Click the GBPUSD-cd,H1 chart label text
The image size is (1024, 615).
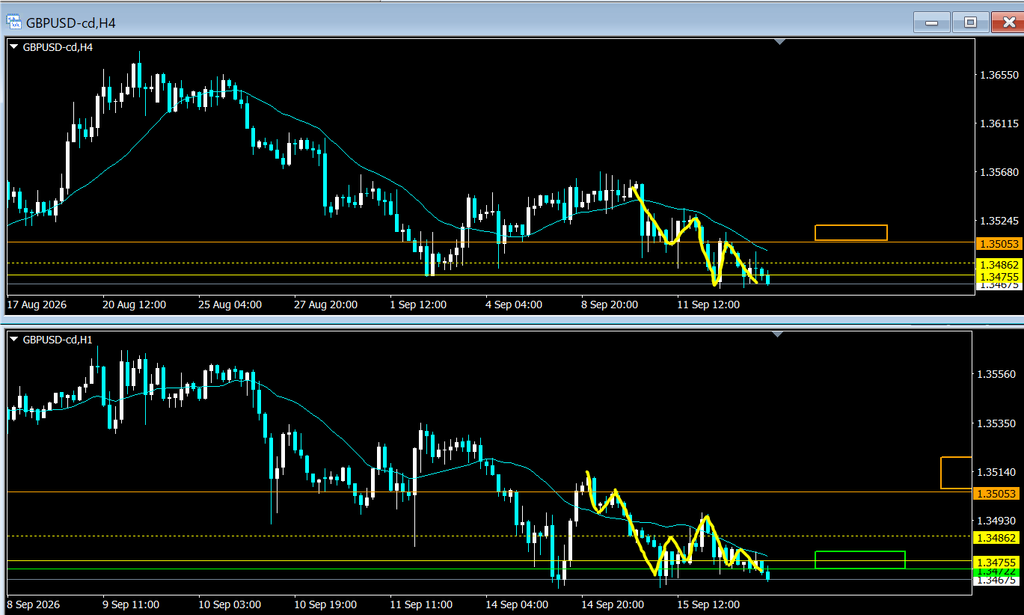point(57,339)
